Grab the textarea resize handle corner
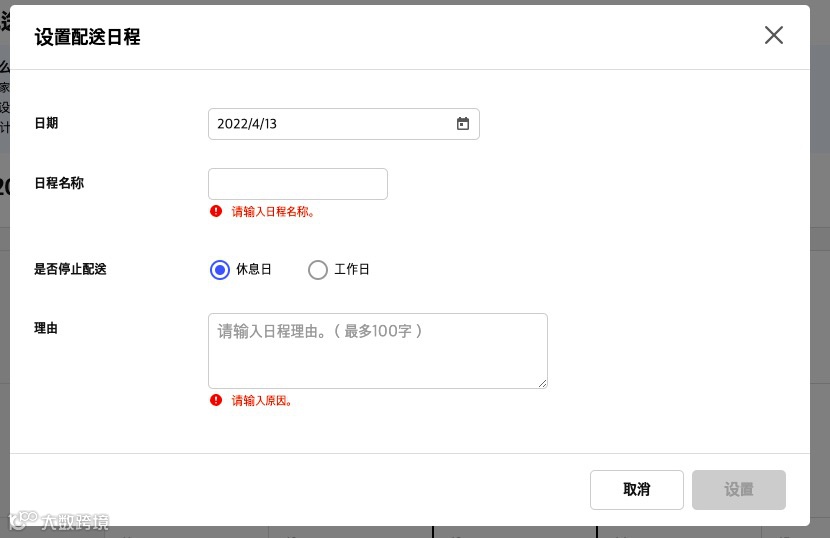Image resolution: width=830 pixels, height=538 pixels. [542, 383]
